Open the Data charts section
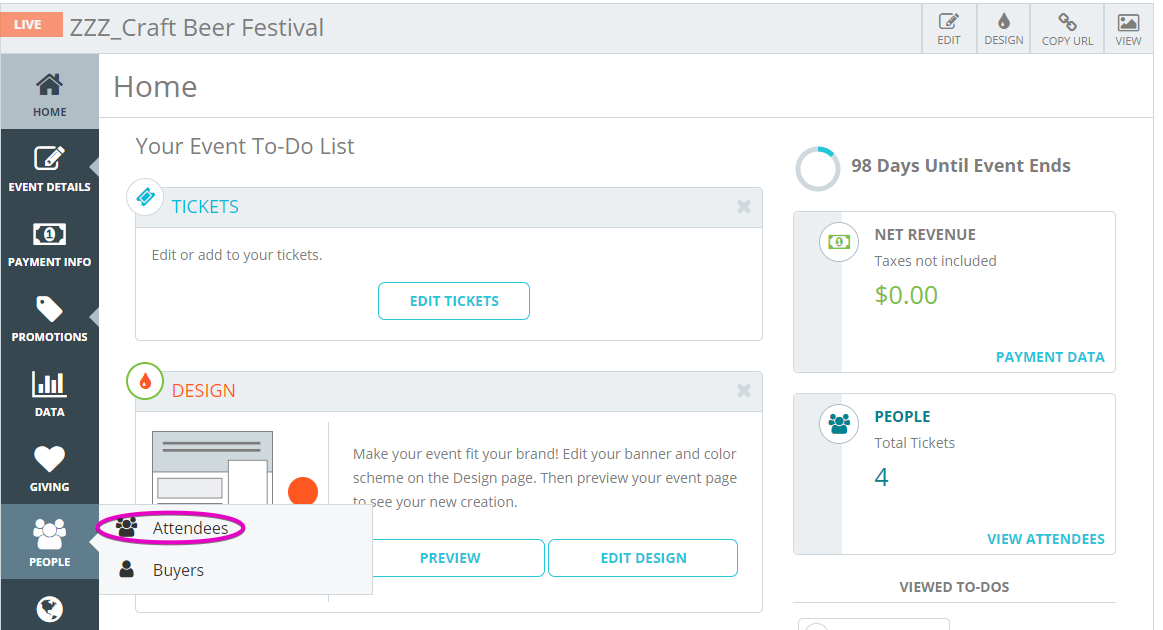This screenshot has width=1163, height=630. click(x=50, y=393)
